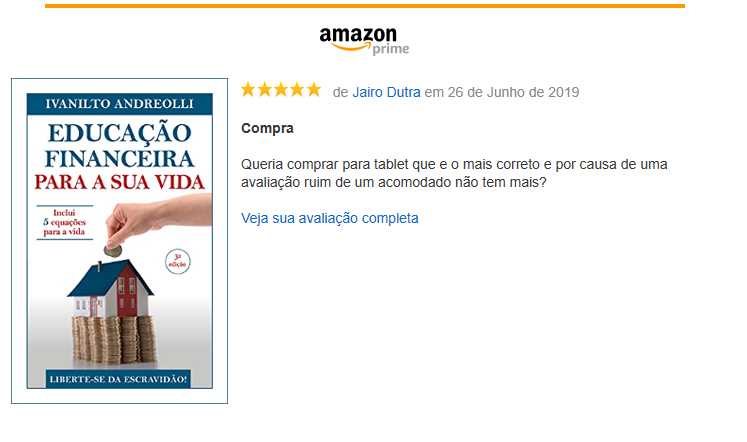The width and height of the screenshot is (747, 442).
Task: Open Veja sua avaliação completa link
Action: pyautogui.click(x=330, y=218)
